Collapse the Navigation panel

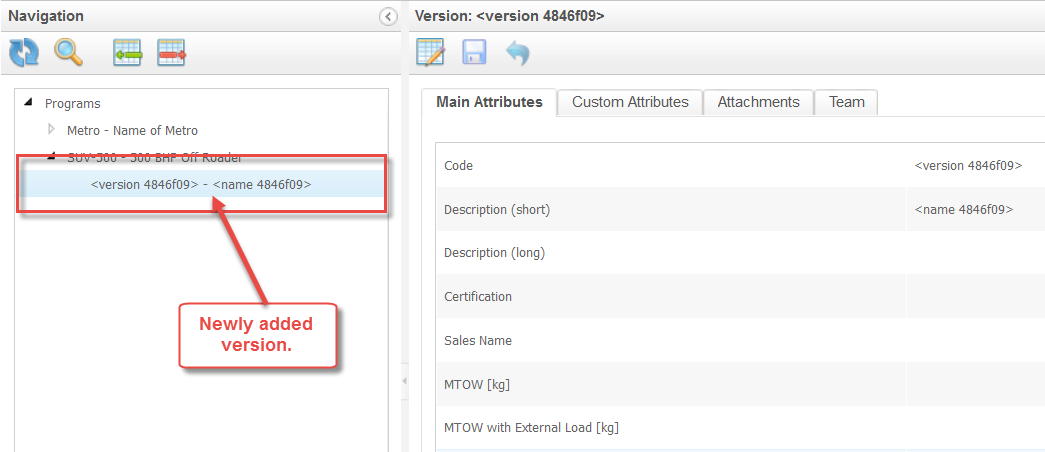pyautogui.click(x=388, y=16)
